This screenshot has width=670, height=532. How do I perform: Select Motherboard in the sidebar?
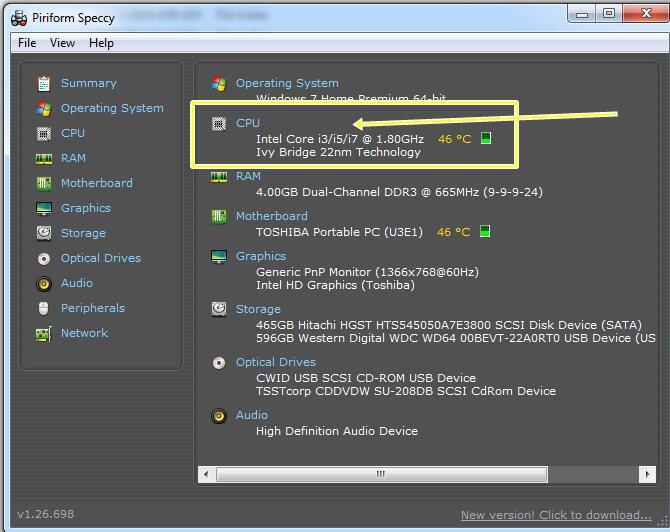[97, 183]
